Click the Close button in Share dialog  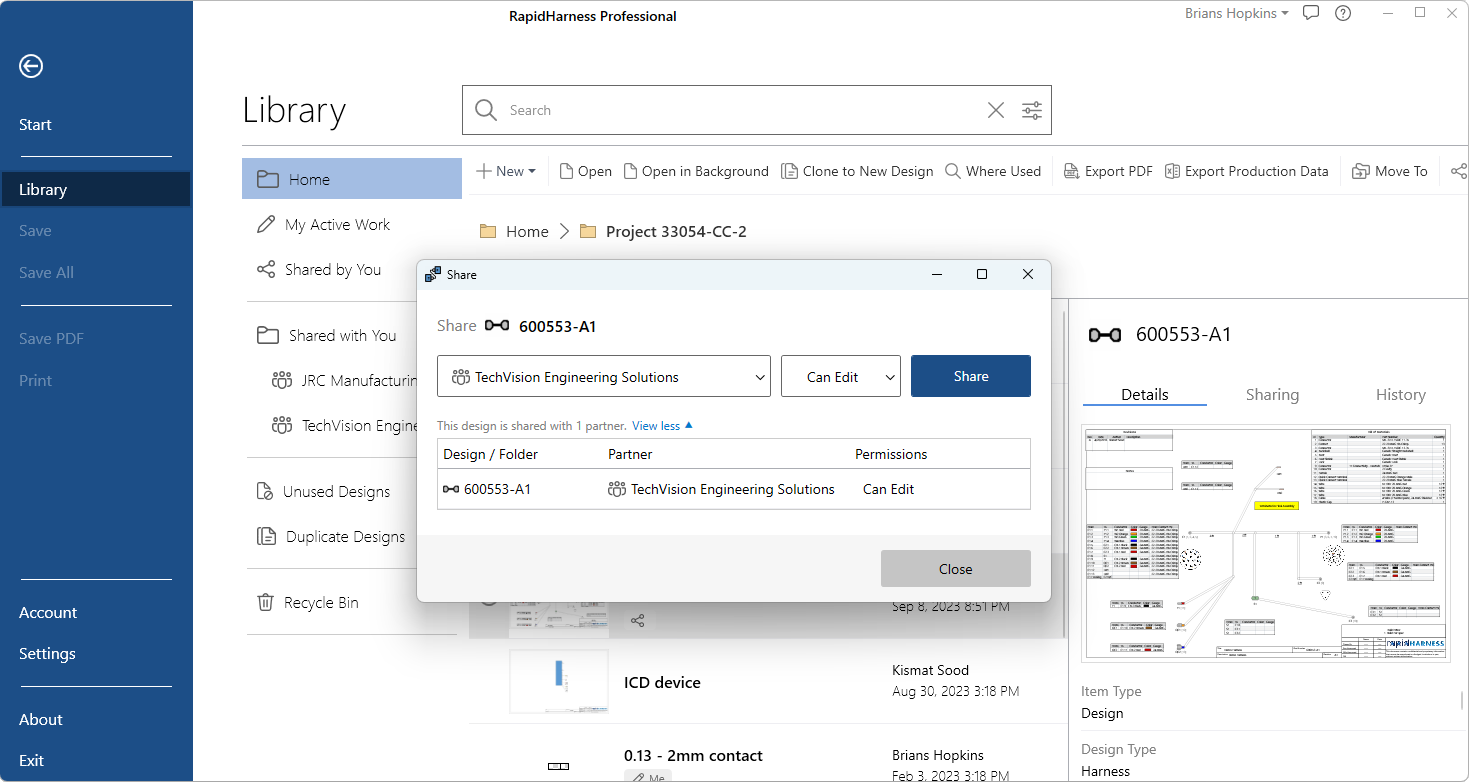(956, 569)
